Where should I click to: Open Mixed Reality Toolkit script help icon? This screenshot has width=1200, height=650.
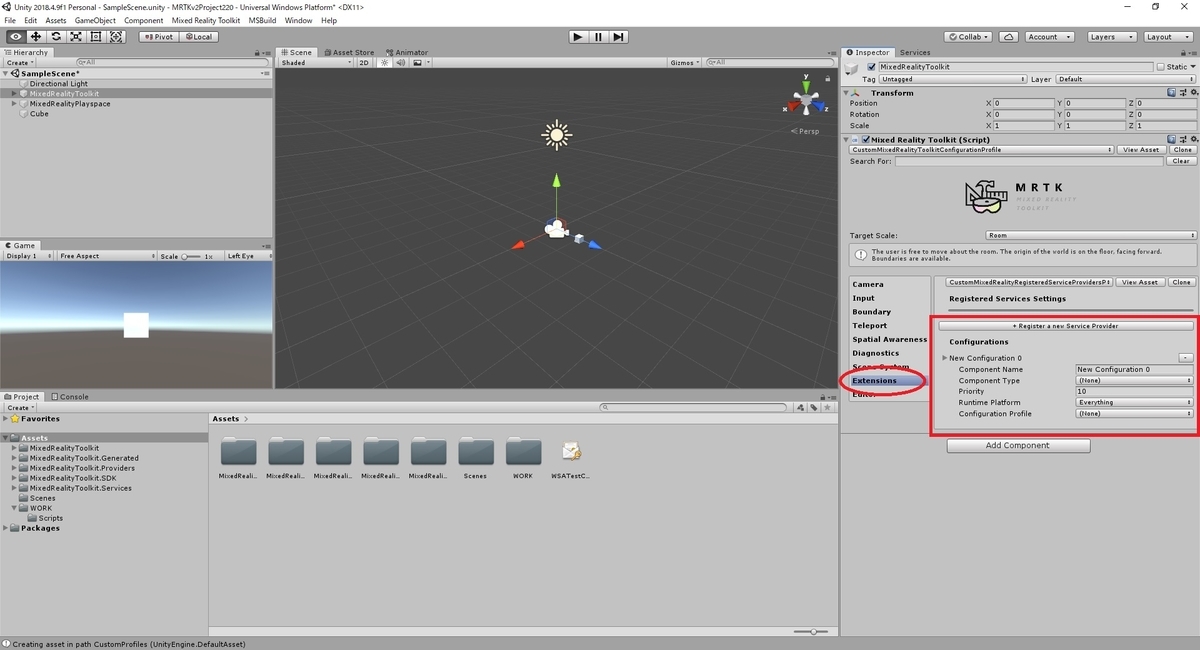pos(1171,140)
